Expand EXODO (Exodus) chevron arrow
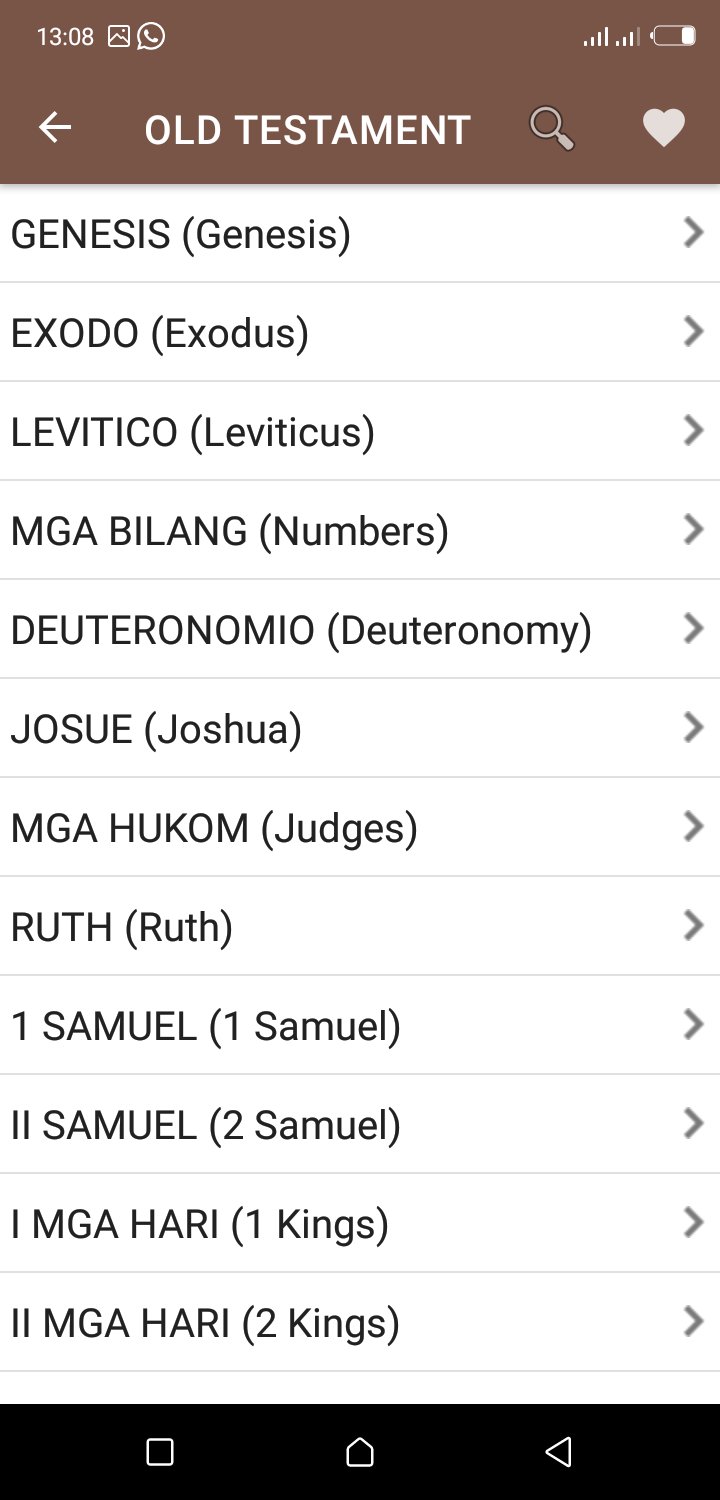This screenshot has height=1500, width=720. 693,332
